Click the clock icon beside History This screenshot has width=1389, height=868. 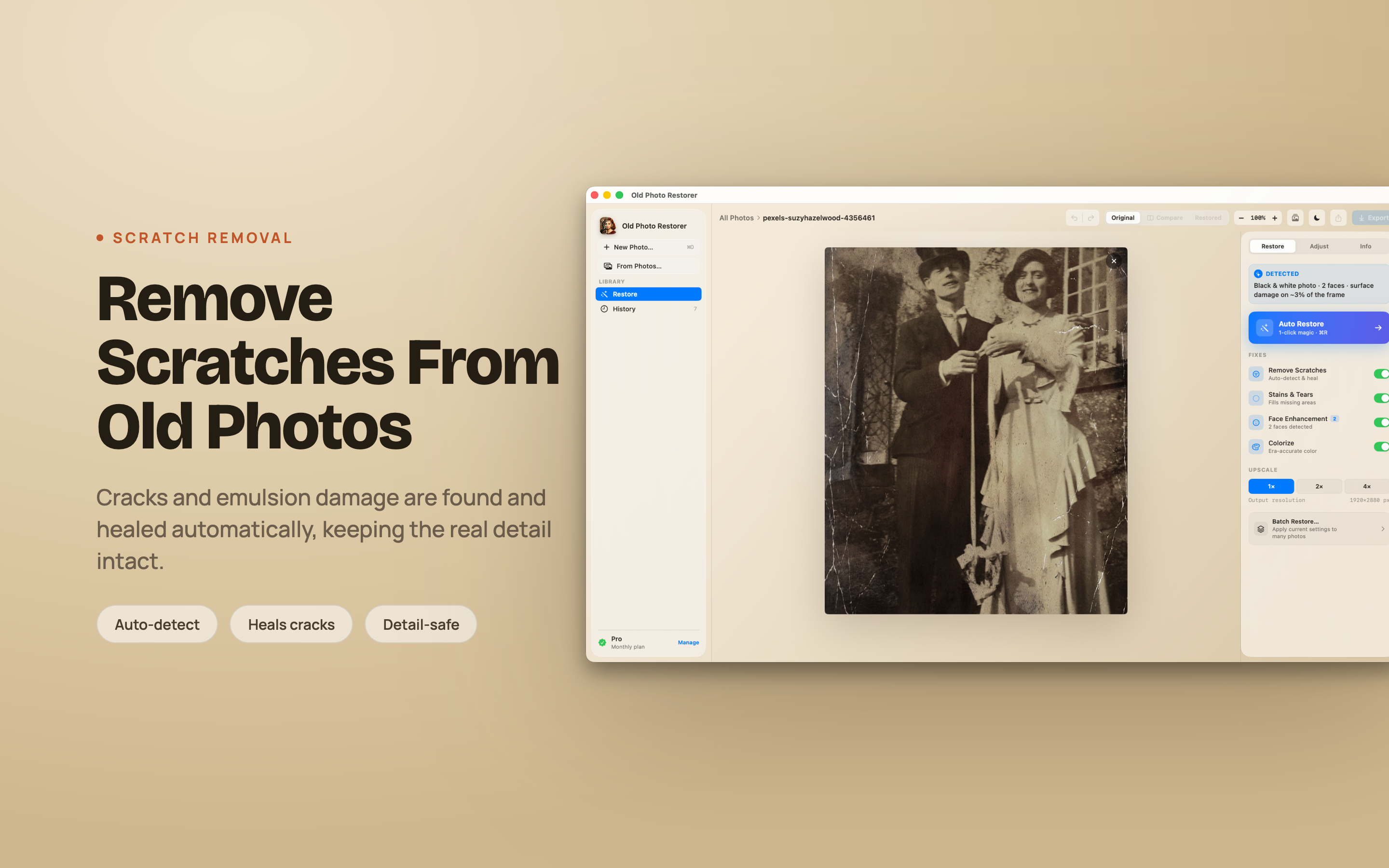[604, 309]
